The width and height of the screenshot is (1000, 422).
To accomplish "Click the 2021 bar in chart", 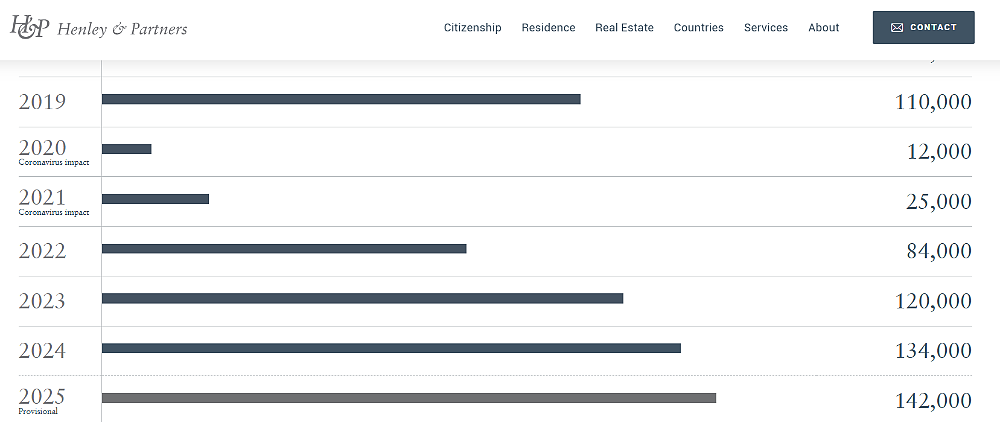I will coord(155,199).
